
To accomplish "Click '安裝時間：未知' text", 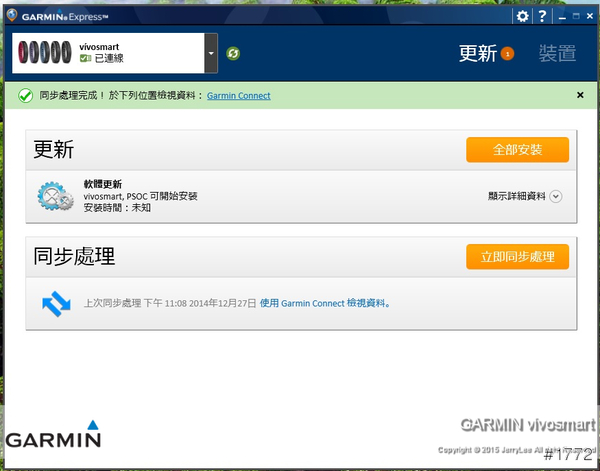I will pyautogui.click(x=117, y=208).
